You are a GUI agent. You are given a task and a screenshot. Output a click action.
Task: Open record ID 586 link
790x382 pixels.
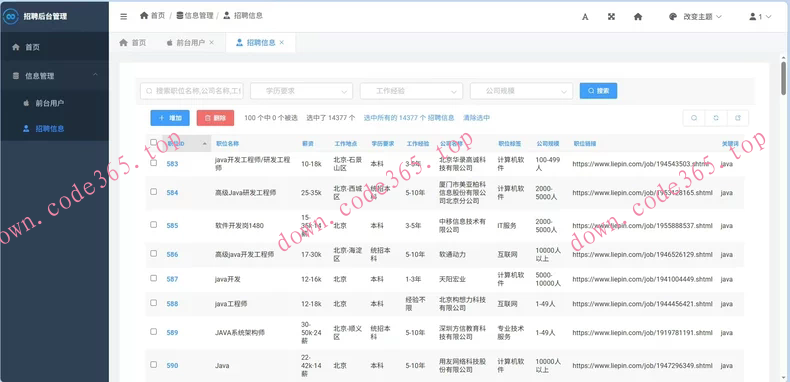click(x=172, y=254)
